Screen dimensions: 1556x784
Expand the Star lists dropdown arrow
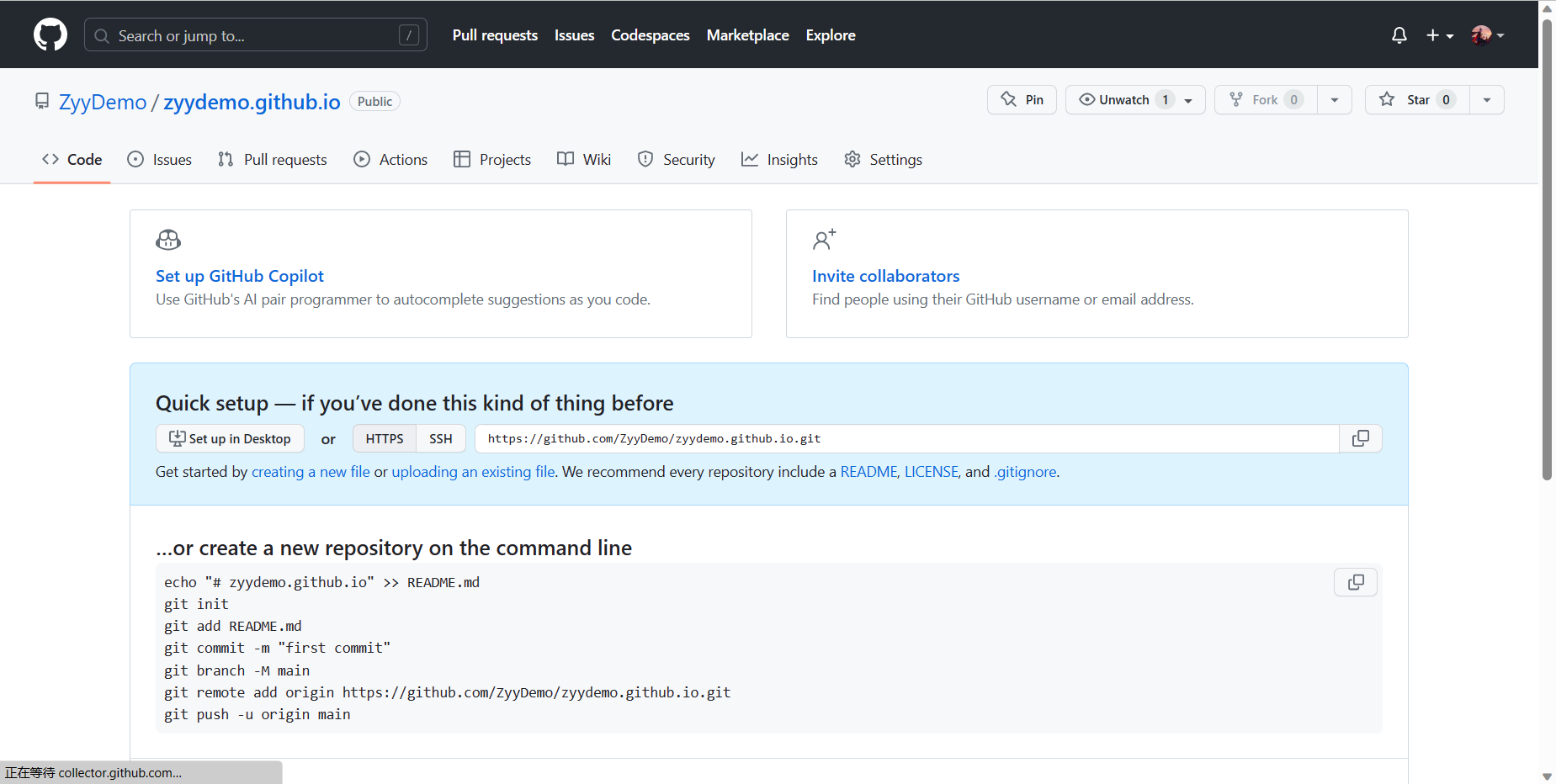pos(1487,100)
